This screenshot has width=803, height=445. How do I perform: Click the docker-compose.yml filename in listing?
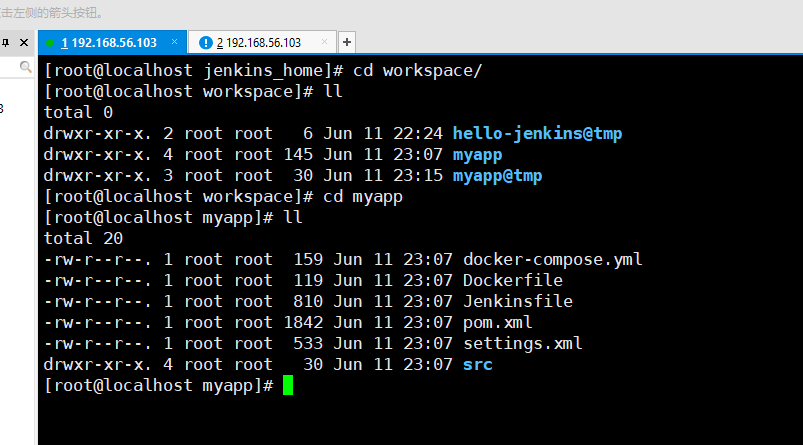[x=552, y=260]
